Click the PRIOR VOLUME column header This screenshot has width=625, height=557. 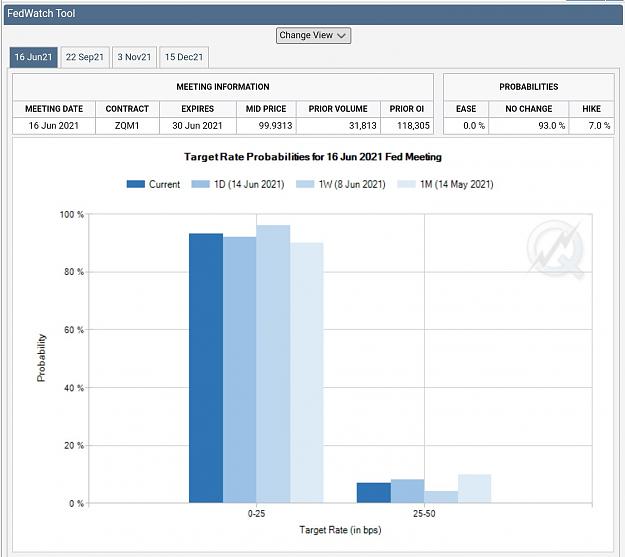coord(338,109)
